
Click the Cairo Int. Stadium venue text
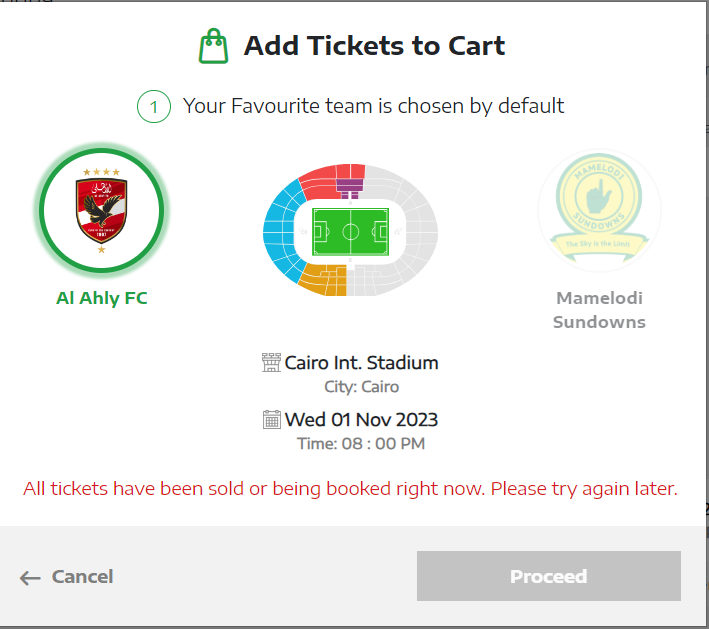[361, 363]
